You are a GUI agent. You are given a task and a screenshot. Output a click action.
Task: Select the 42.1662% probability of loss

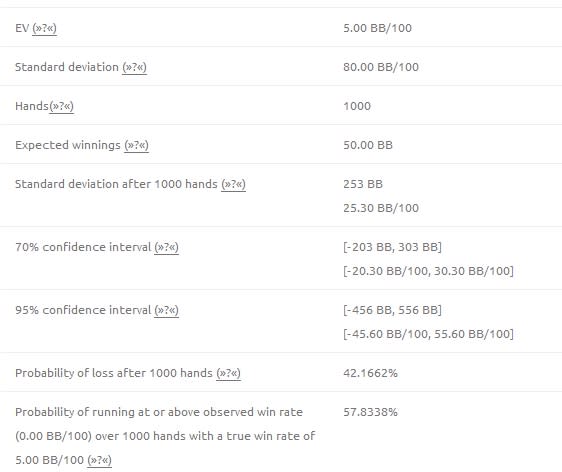click(x=371, y=373)
